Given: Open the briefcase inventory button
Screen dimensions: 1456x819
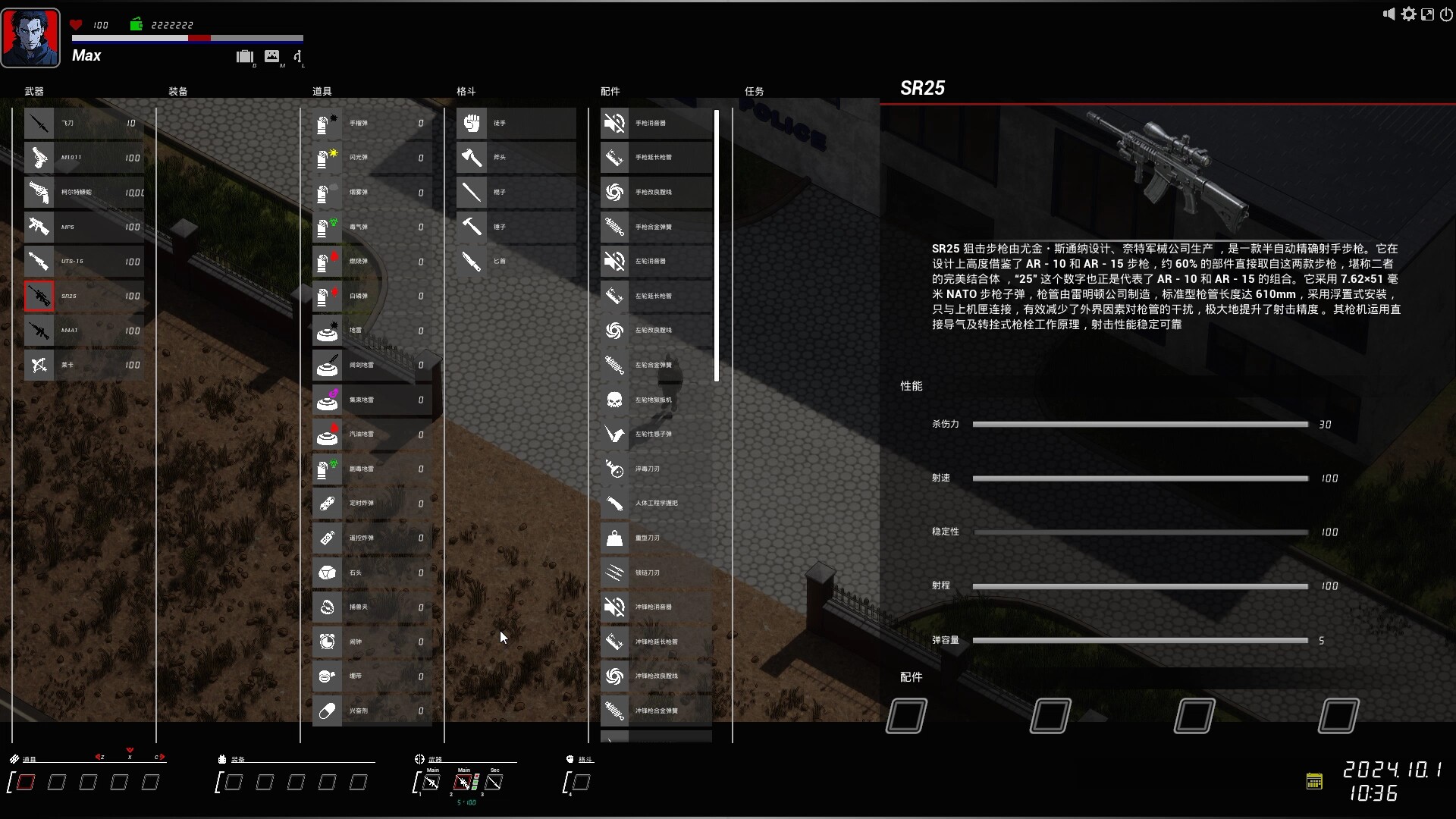Looking at the screenshot, I should (x=244, y=56).
